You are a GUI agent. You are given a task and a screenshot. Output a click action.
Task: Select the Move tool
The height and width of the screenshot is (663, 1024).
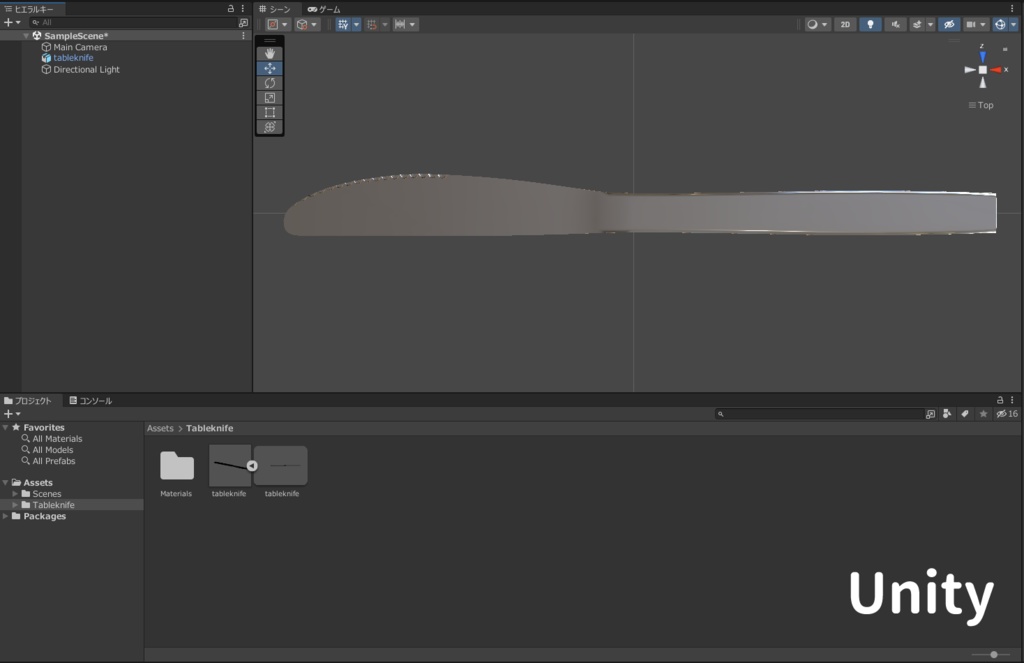coord(268,67)
